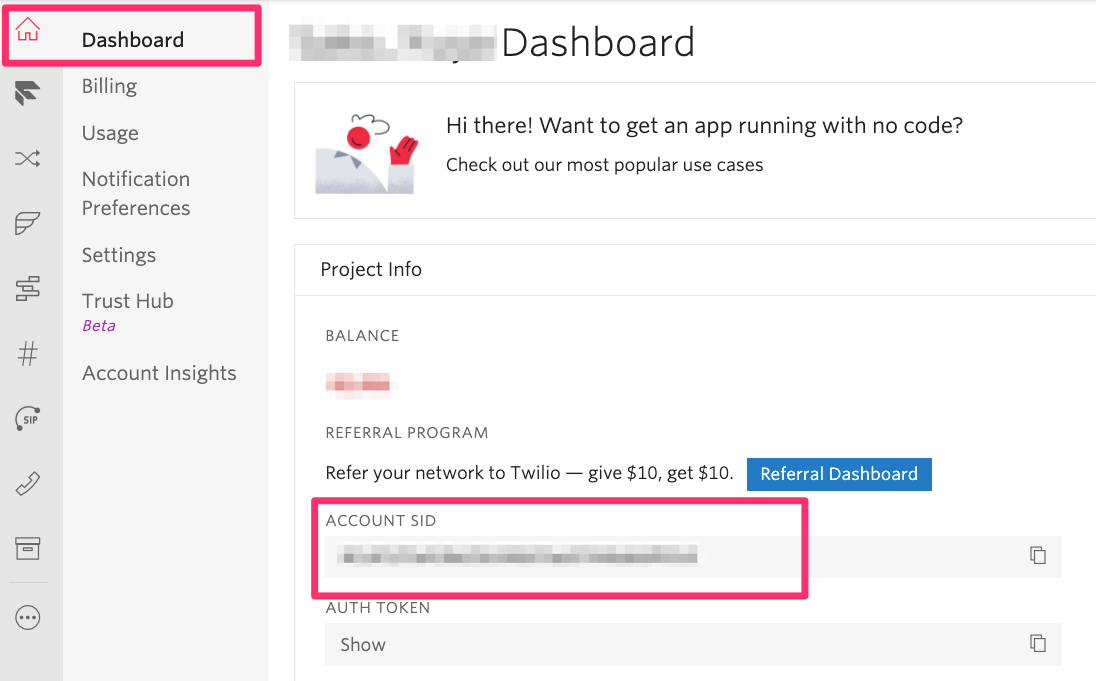
Task: Expand the All Products ellipsis icon
Action: coord(28,618)
